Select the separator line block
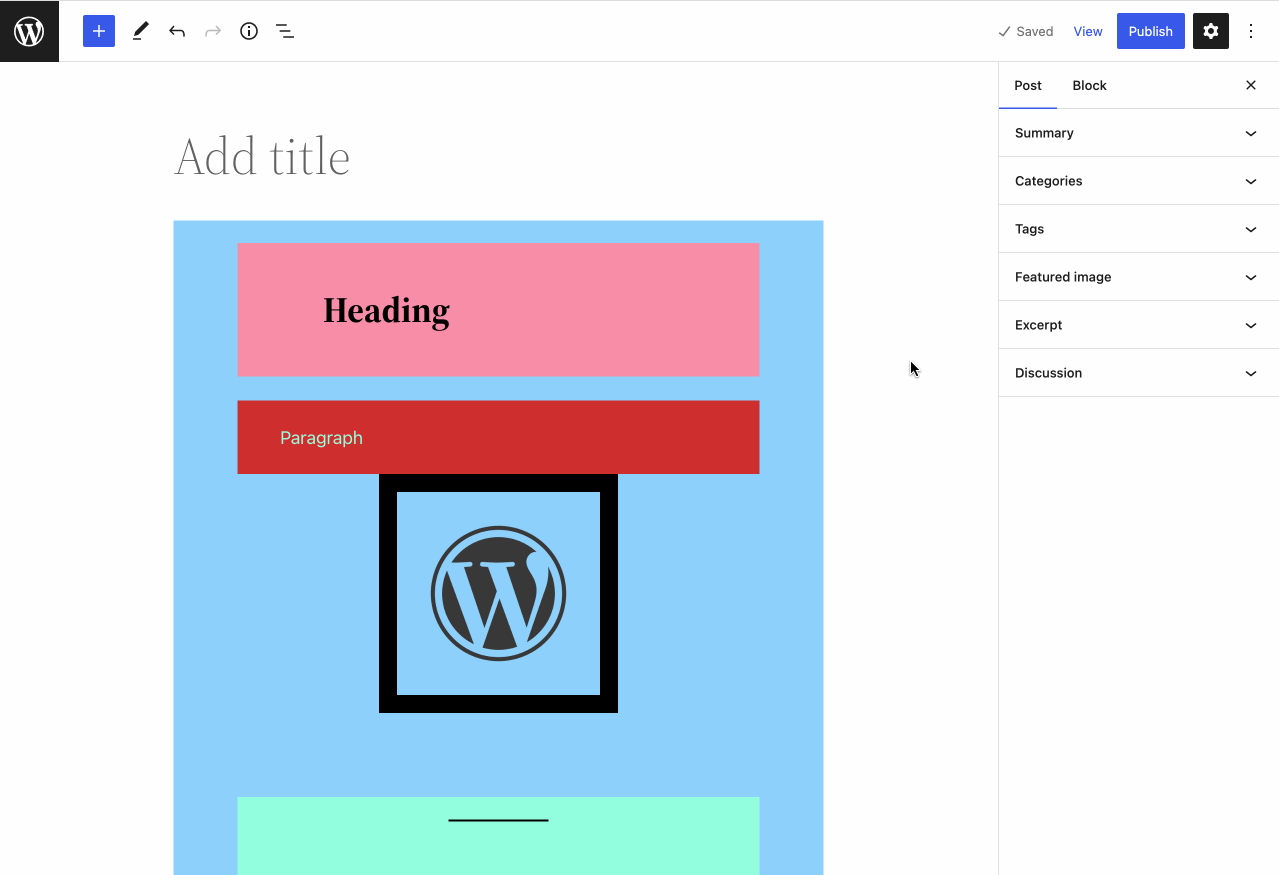Viewport: 1279px width, 875px height. click(x=498, y=820)
